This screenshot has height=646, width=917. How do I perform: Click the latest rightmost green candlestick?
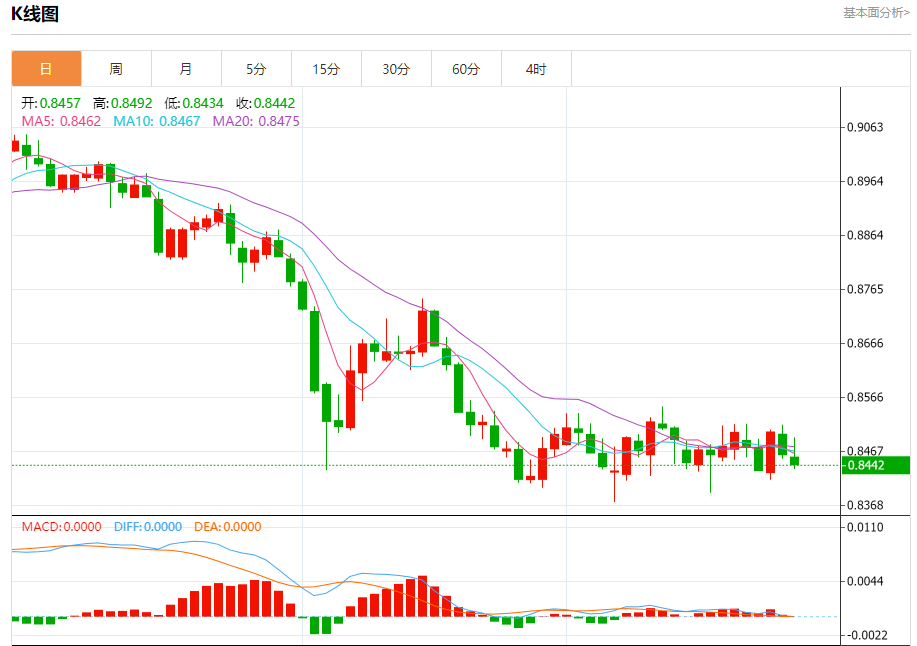point(794,461)
